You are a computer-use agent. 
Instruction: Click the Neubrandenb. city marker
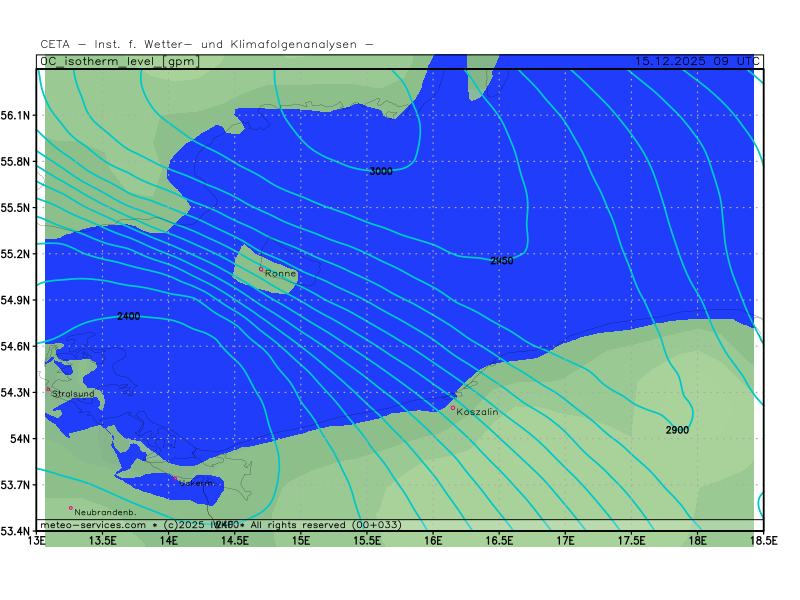click(71, 508)
